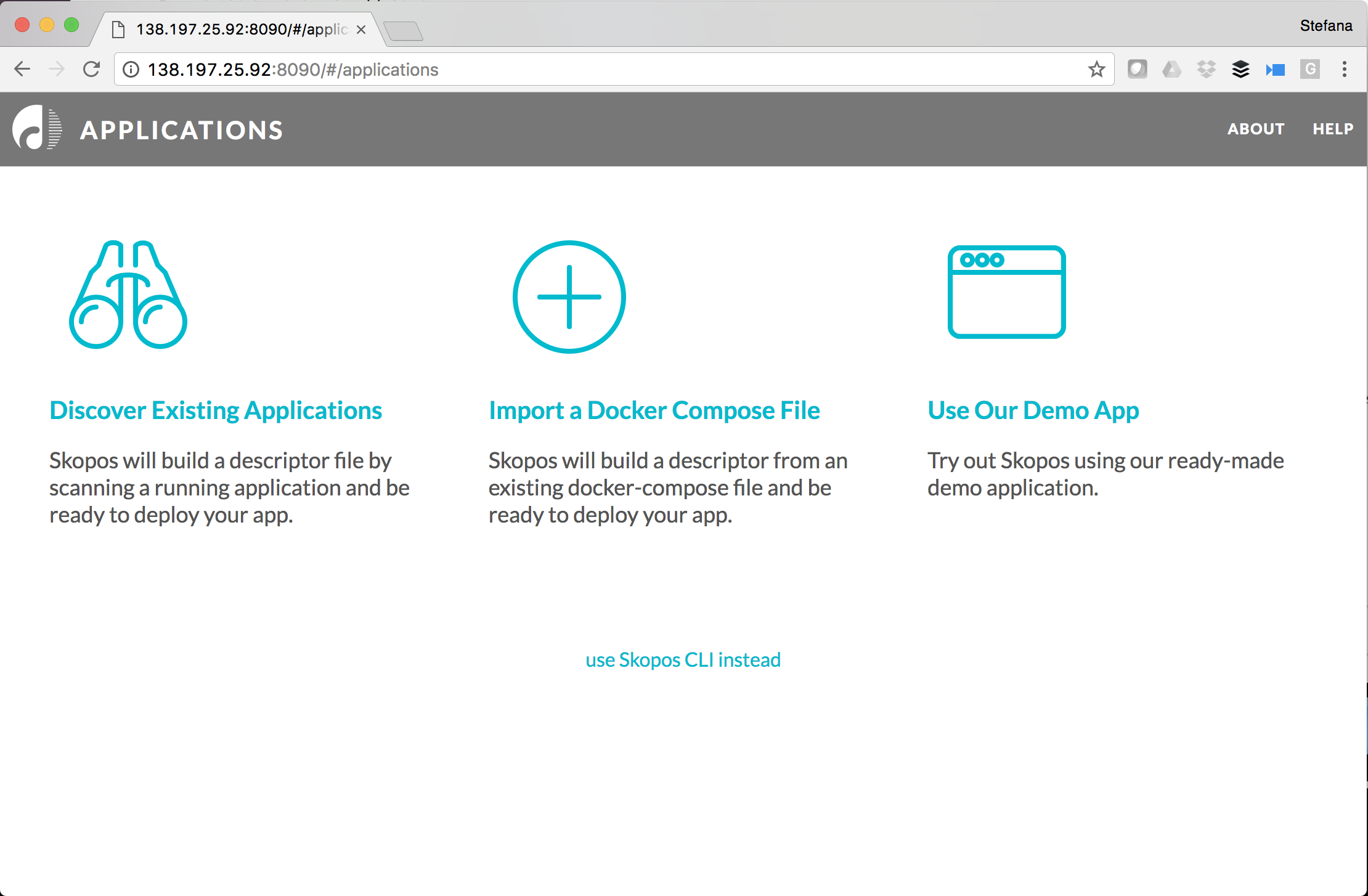Click the 'Skopos will build a descriptor file by' description
The image size is (1368, 896).
click(x=221, y=461)
